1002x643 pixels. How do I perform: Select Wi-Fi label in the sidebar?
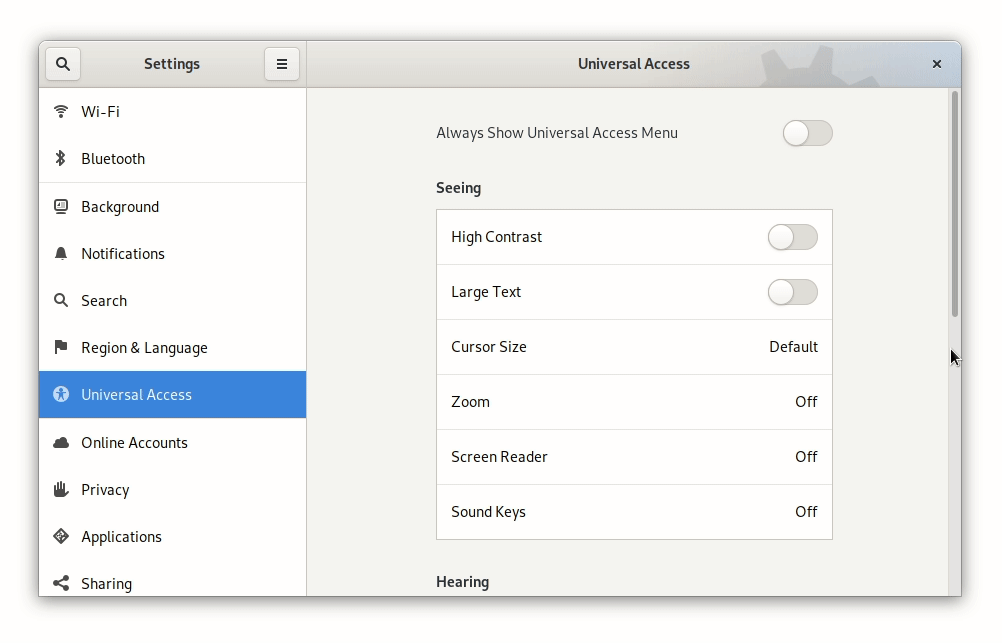100,112
